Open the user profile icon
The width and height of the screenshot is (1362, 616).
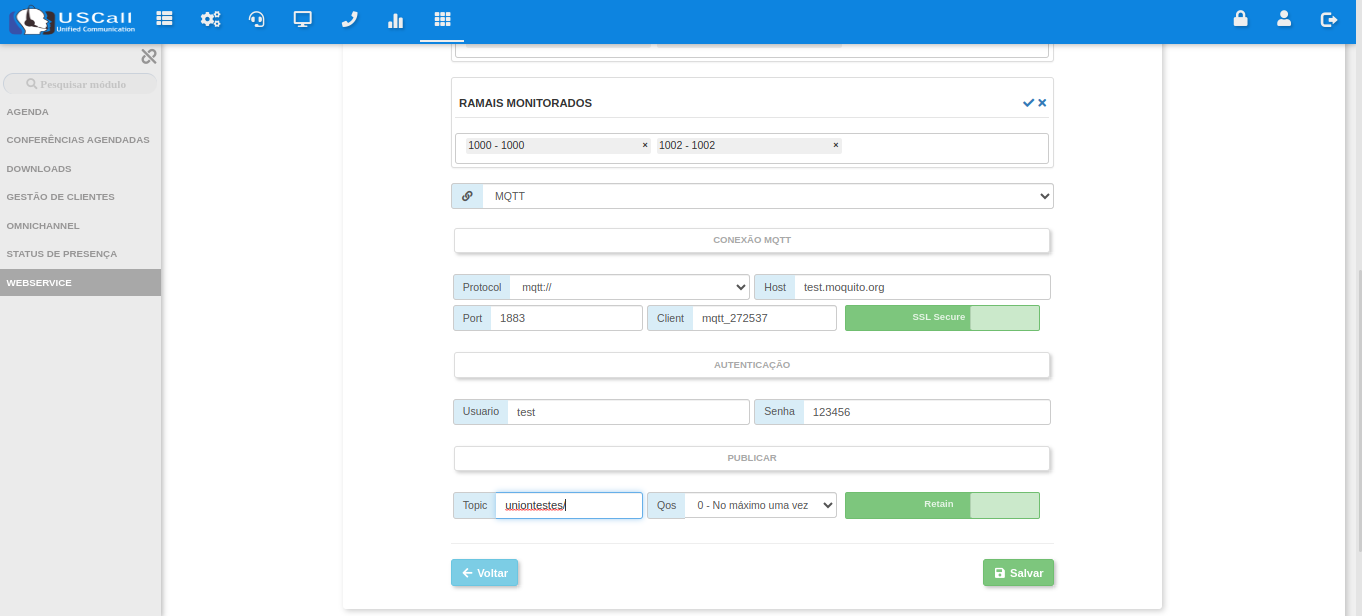(1284, 19)
